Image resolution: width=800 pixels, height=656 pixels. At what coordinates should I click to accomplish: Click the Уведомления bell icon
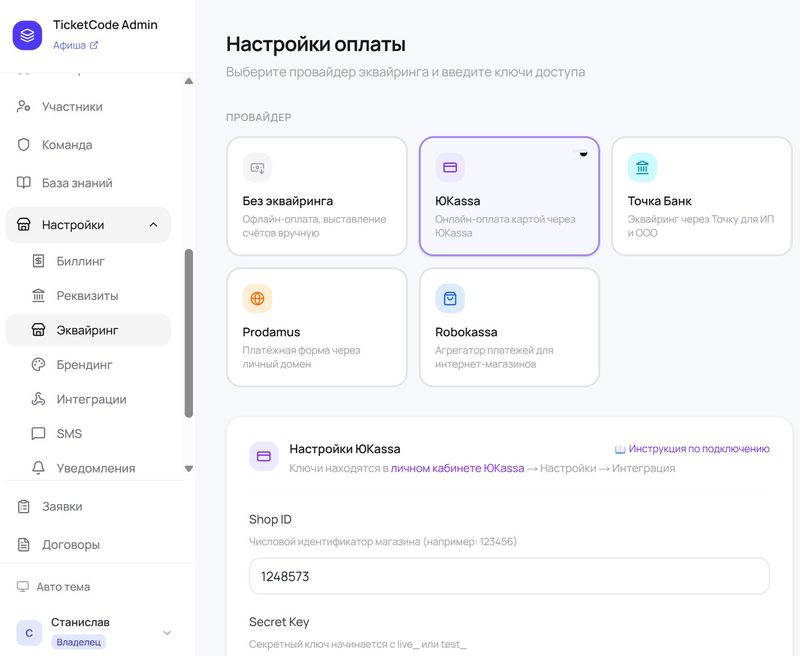(x=38, y=468)
